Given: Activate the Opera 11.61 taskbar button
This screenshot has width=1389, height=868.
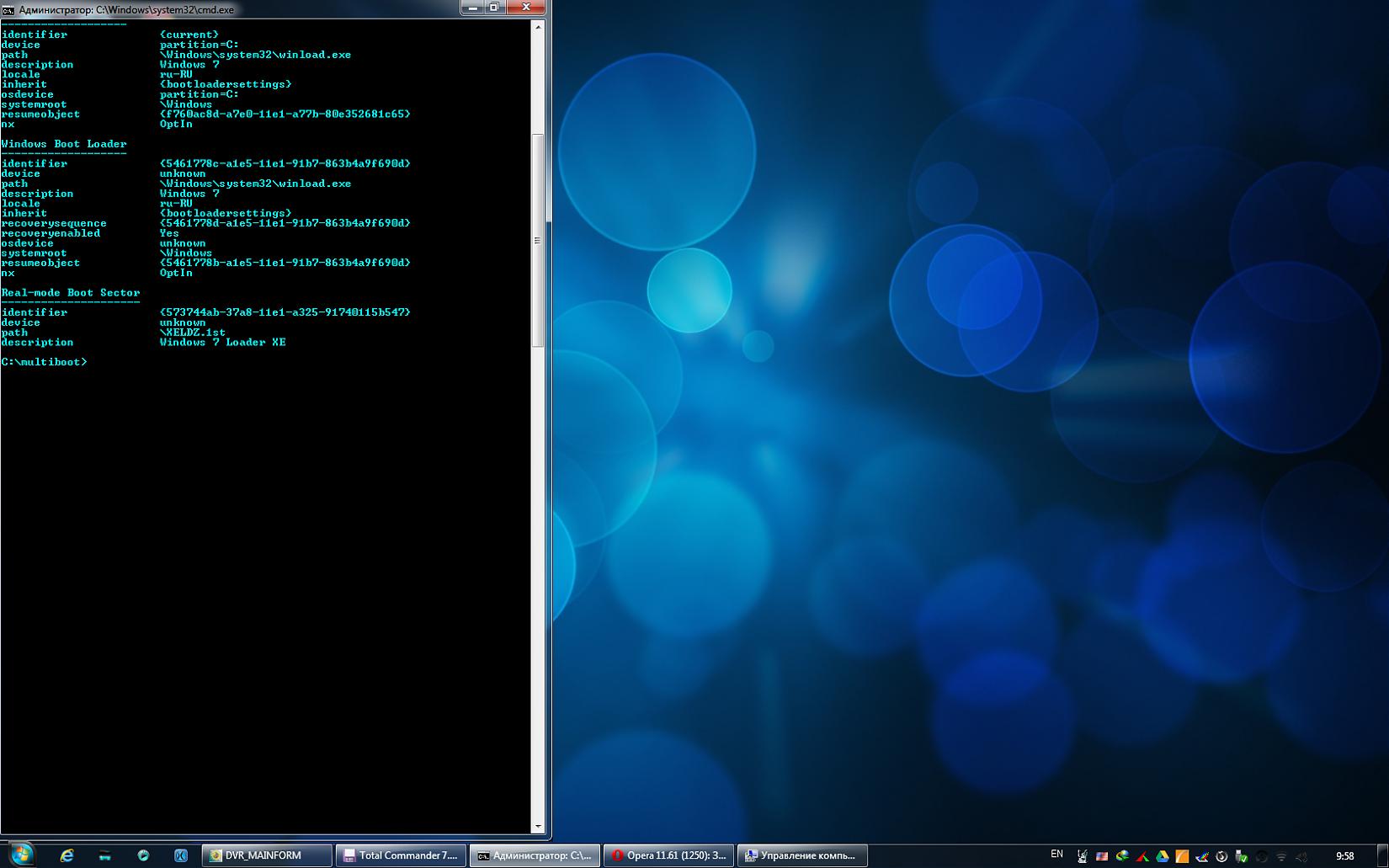Looking at the screenshot, I should point(668,855).
